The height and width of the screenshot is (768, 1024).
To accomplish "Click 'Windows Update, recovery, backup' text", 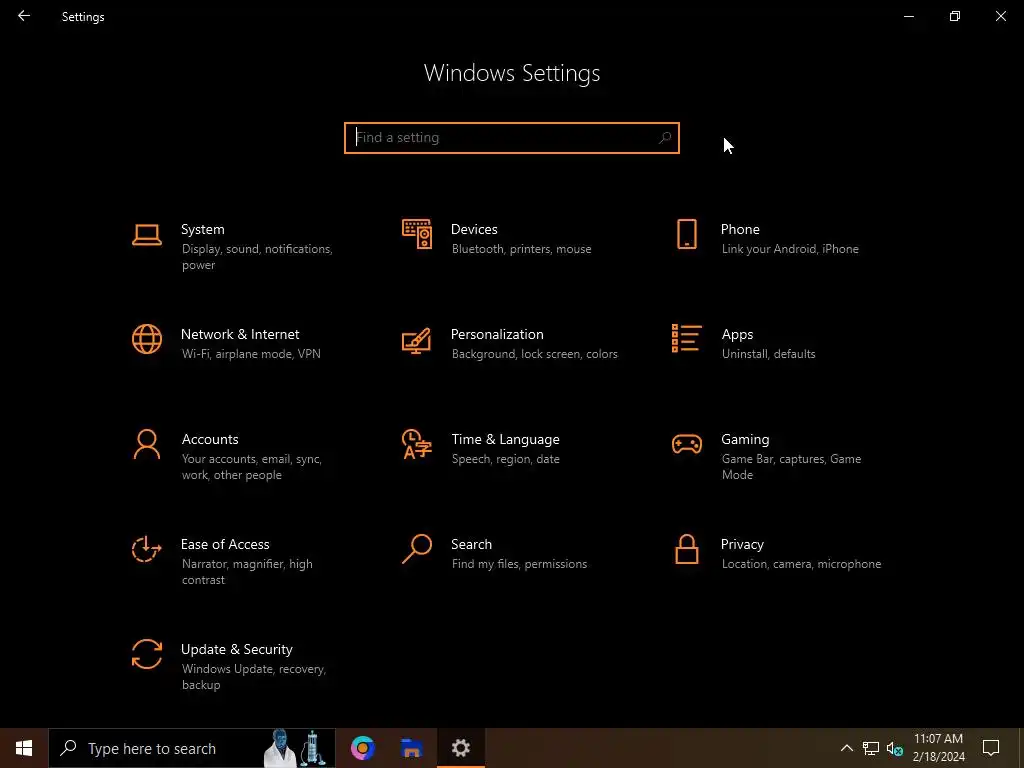I will [x=253, y=677].
